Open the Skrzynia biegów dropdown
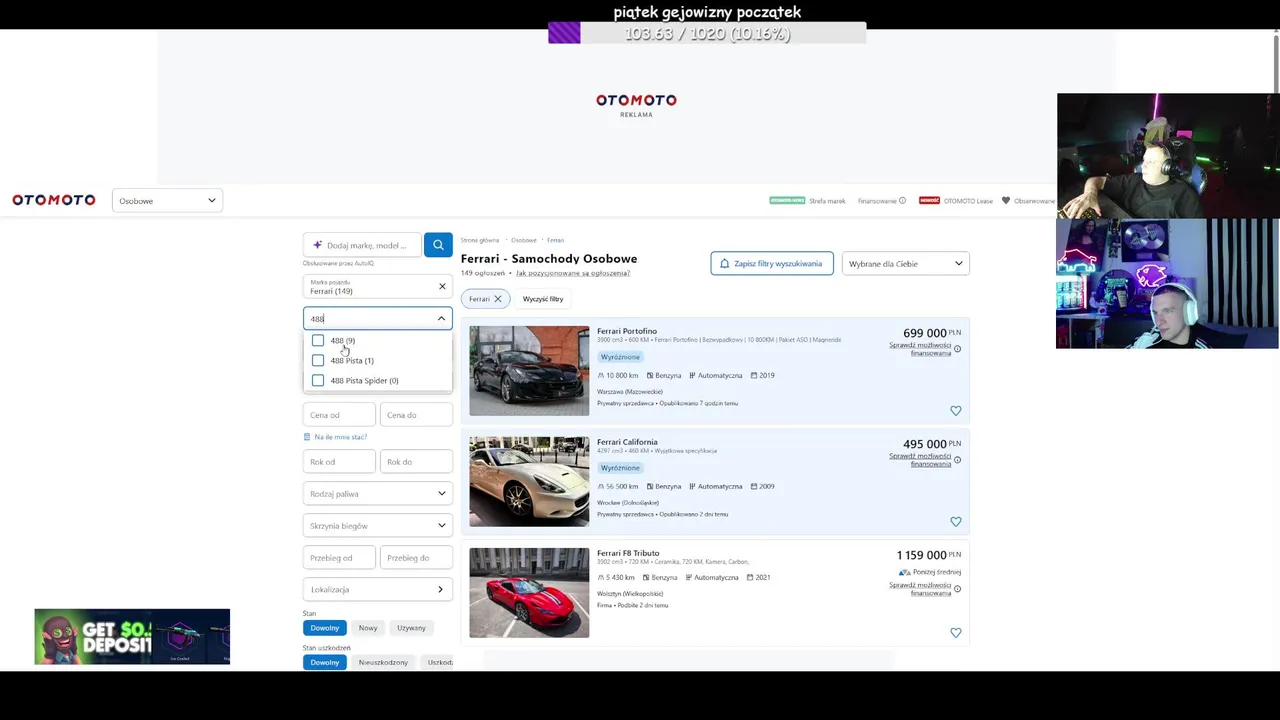Viewport: 1280px width, 720px height. point(378,526)
